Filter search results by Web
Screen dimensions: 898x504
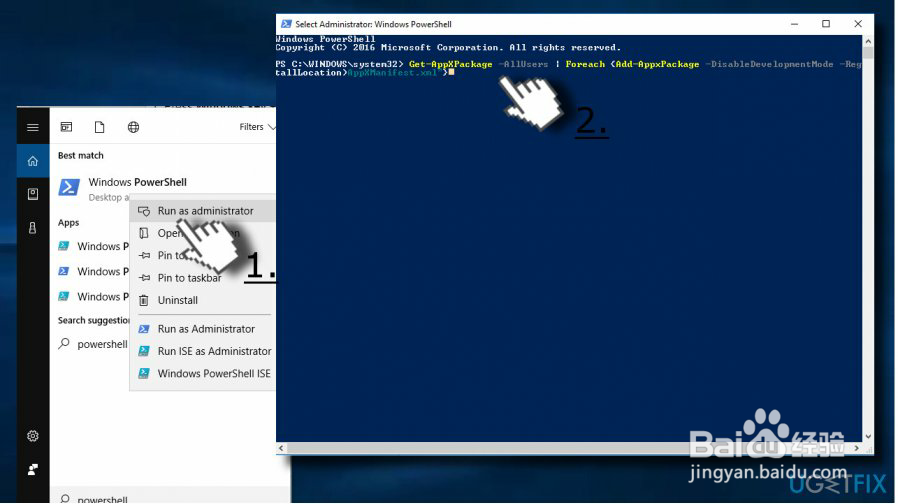[133, 127]
